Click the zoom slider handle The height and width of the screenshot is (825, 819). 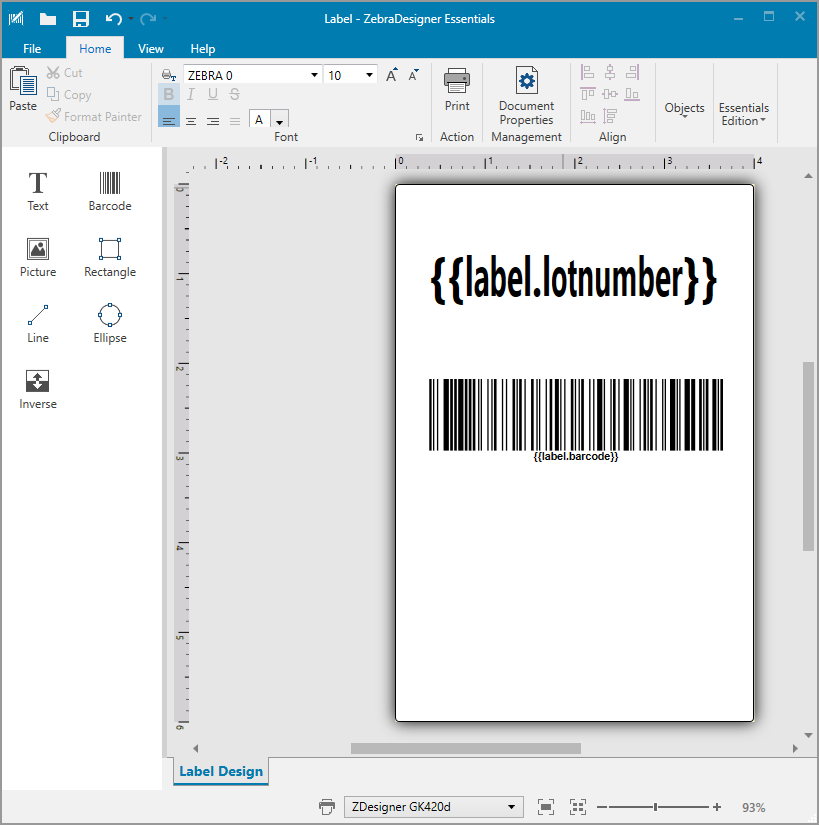pos(655,807)
